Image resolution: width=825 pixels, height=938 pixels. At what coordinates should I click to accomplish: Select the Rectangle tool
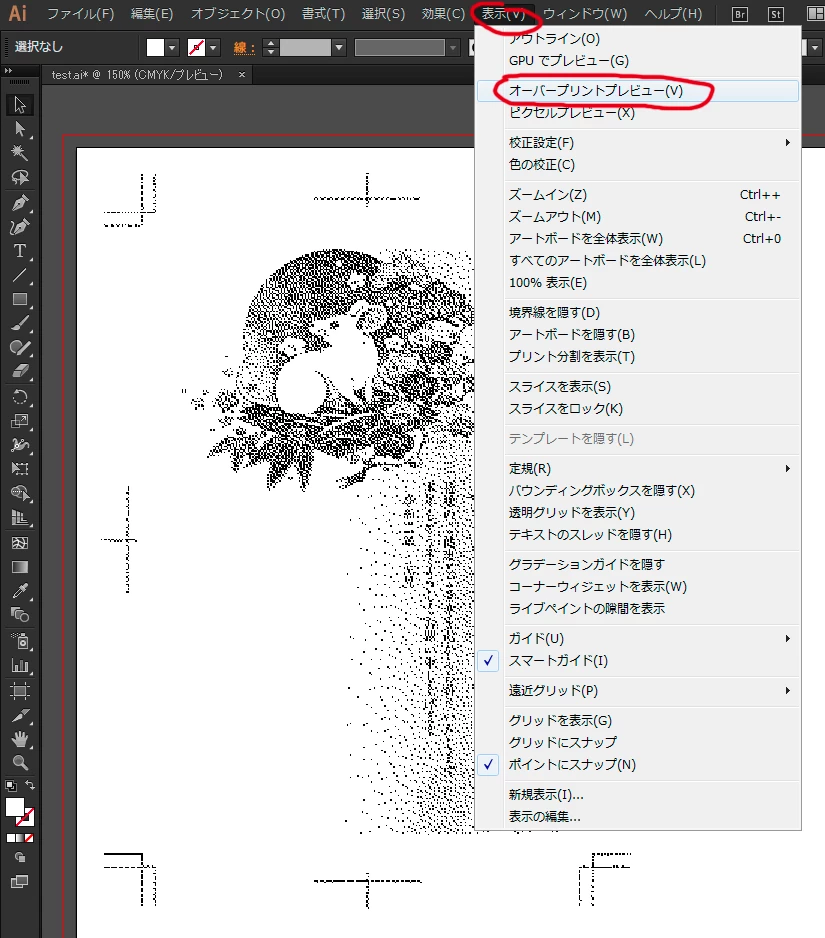[x=20, y=299]
